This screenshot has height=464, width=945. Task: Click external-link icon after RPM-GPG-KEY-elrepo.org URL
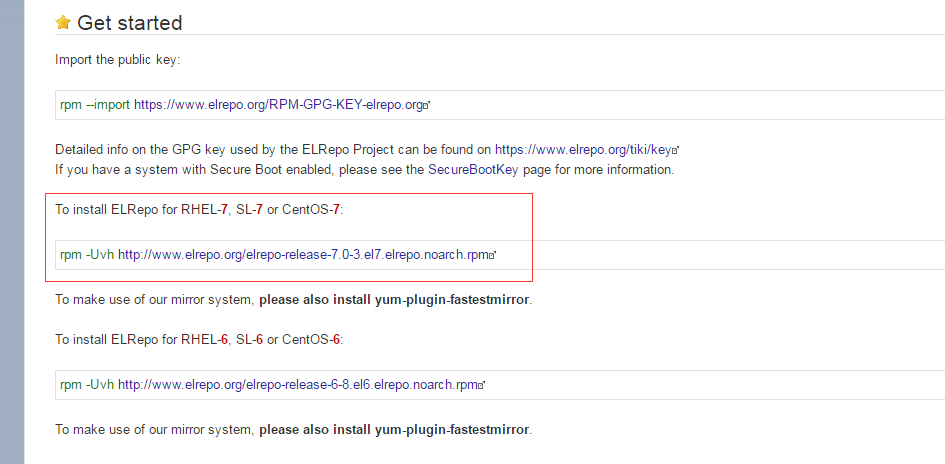426,105
